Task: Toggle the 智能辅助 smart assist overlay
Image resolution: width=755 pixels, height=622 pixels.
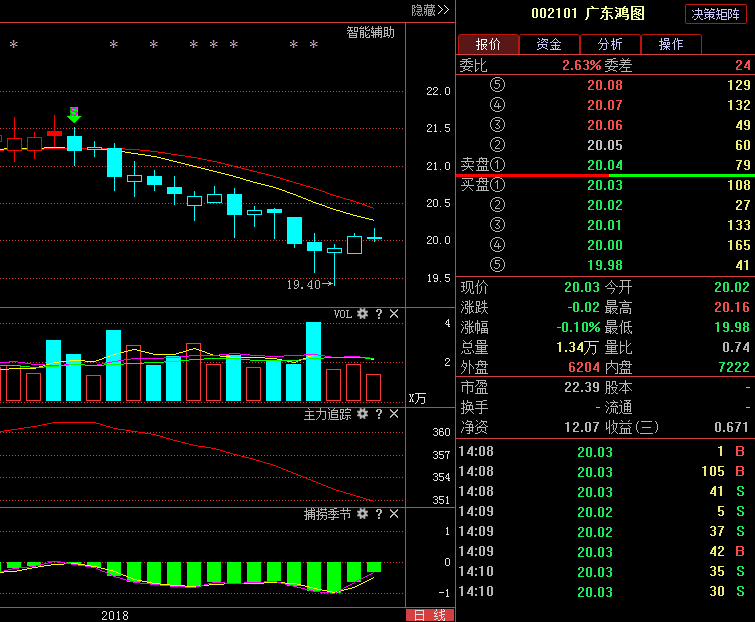Action: click(x=370, y=32)
